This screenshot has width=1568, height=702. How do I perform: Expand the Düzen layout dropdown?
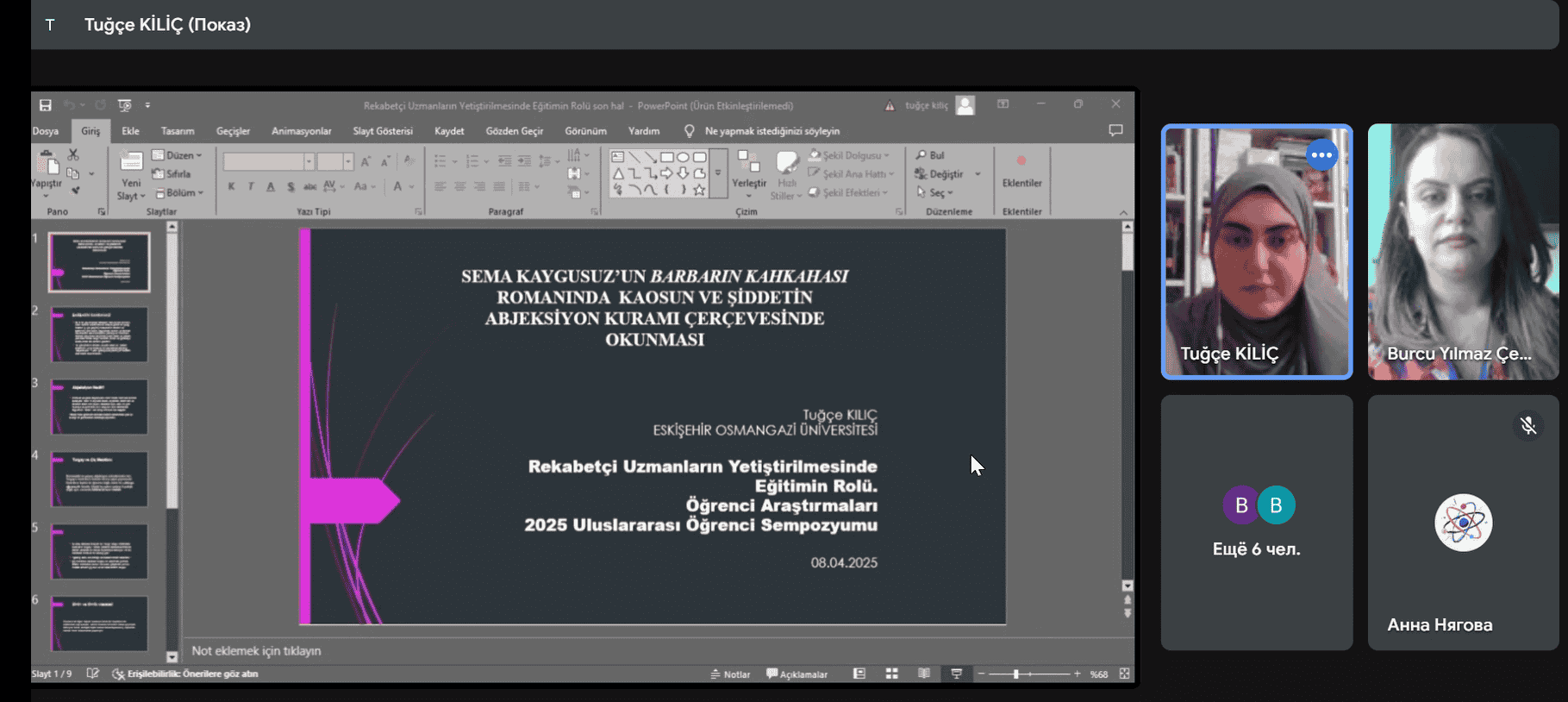[x=178, y=155]
